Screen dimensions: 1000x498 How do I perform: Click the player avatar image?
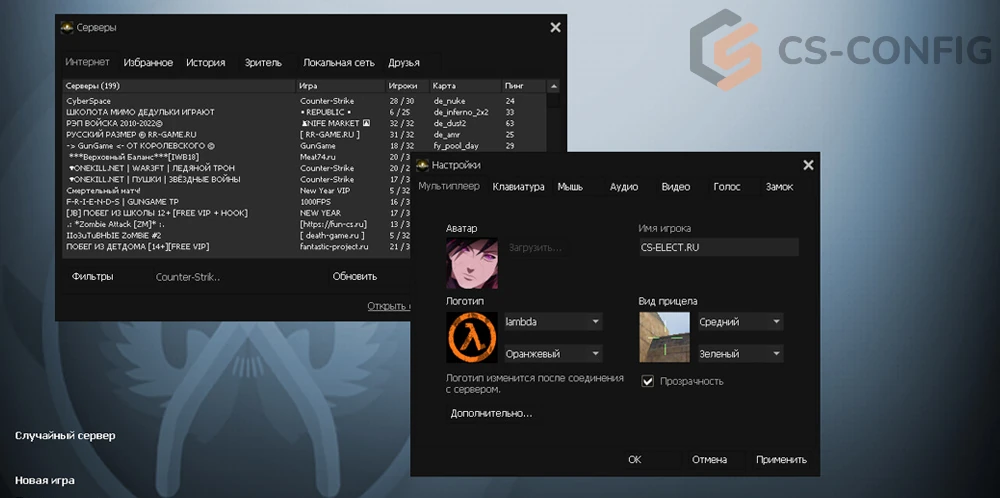pyautogui.click(x=472, y=264)
